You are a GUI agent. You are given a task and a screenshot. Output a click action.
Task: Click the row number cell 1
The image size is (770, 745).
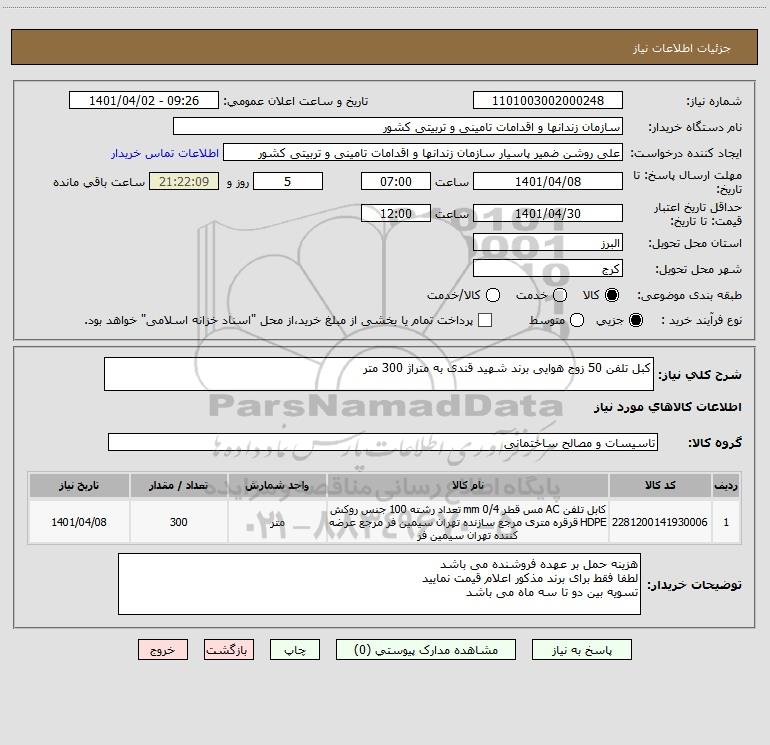[x=726, y=522]
